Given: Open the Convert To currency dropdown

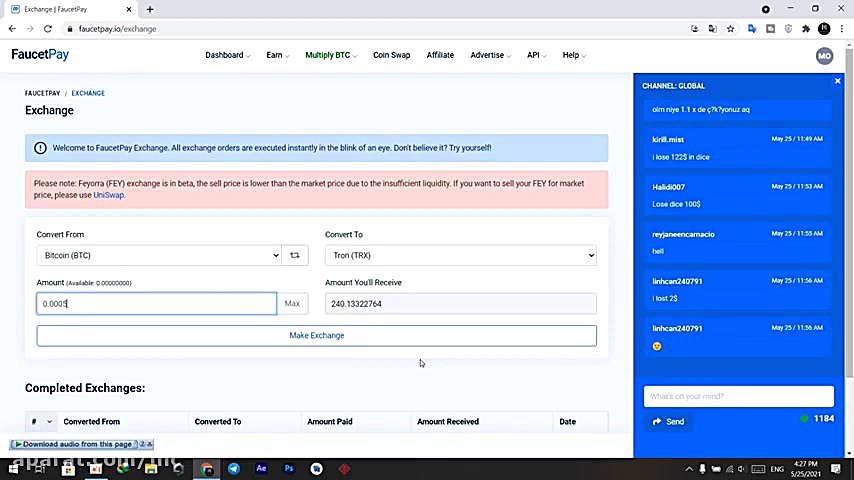Looking at the screenshot, I should click(461, 255).
